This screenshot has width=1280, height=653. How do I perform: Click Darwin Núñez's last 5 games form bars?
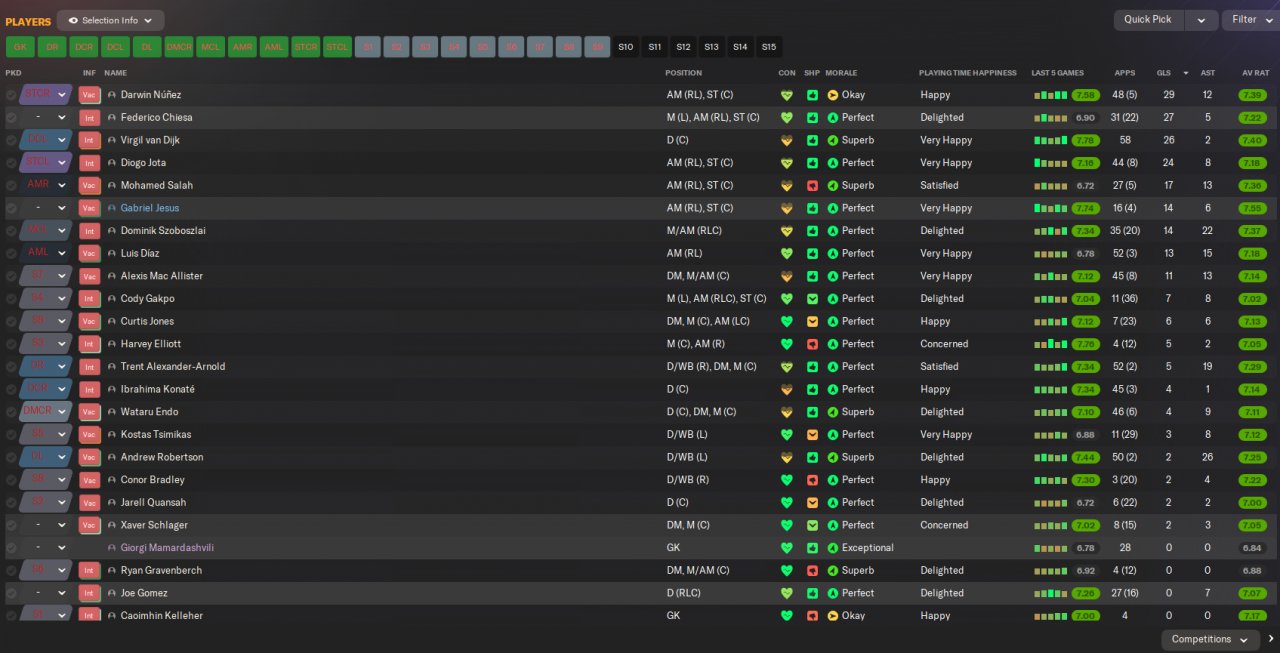pos(1050,95)
